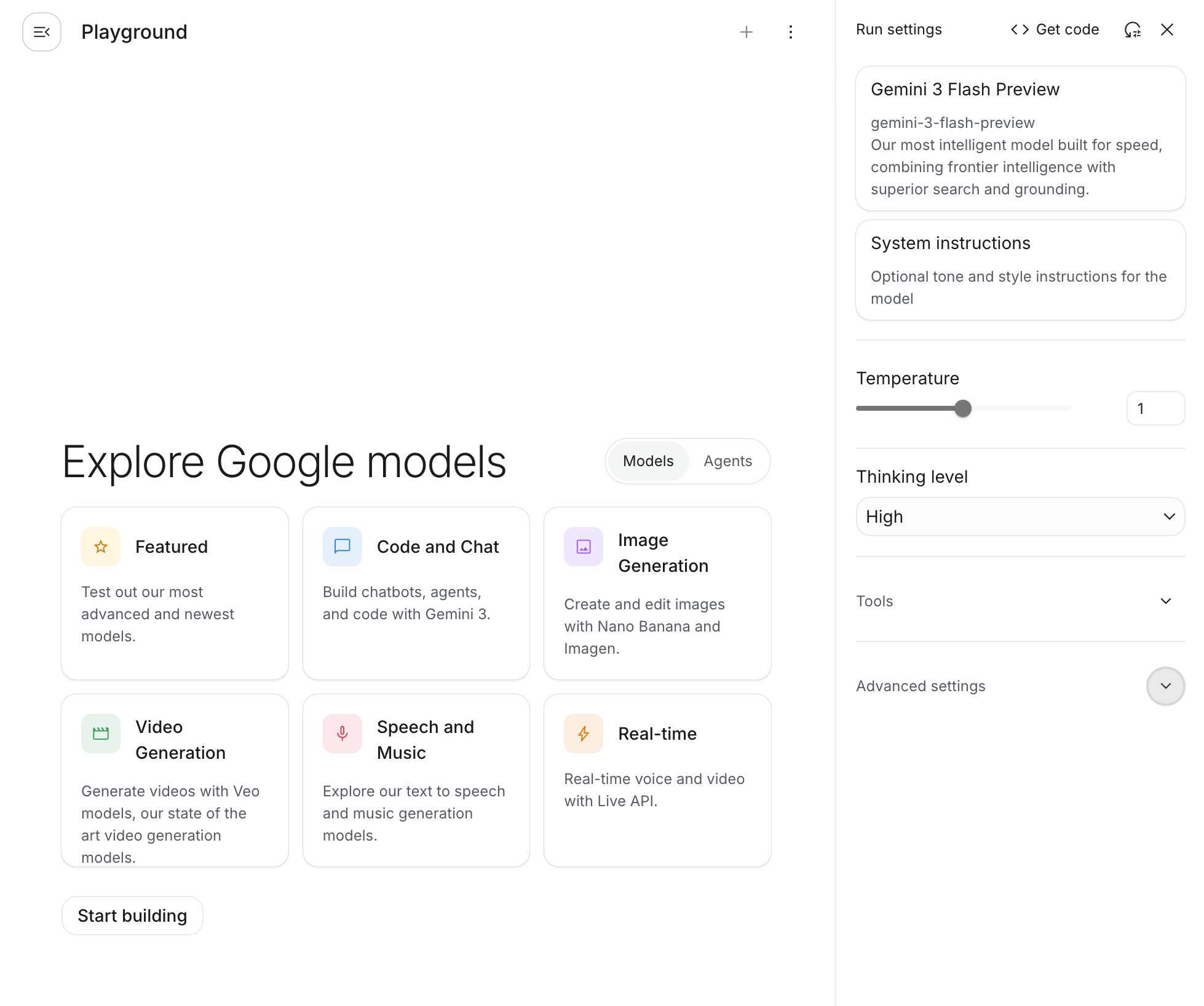Click the Explore Google models heading
This screenshot has height=1006, width=1204.
(x=284, y=462)
